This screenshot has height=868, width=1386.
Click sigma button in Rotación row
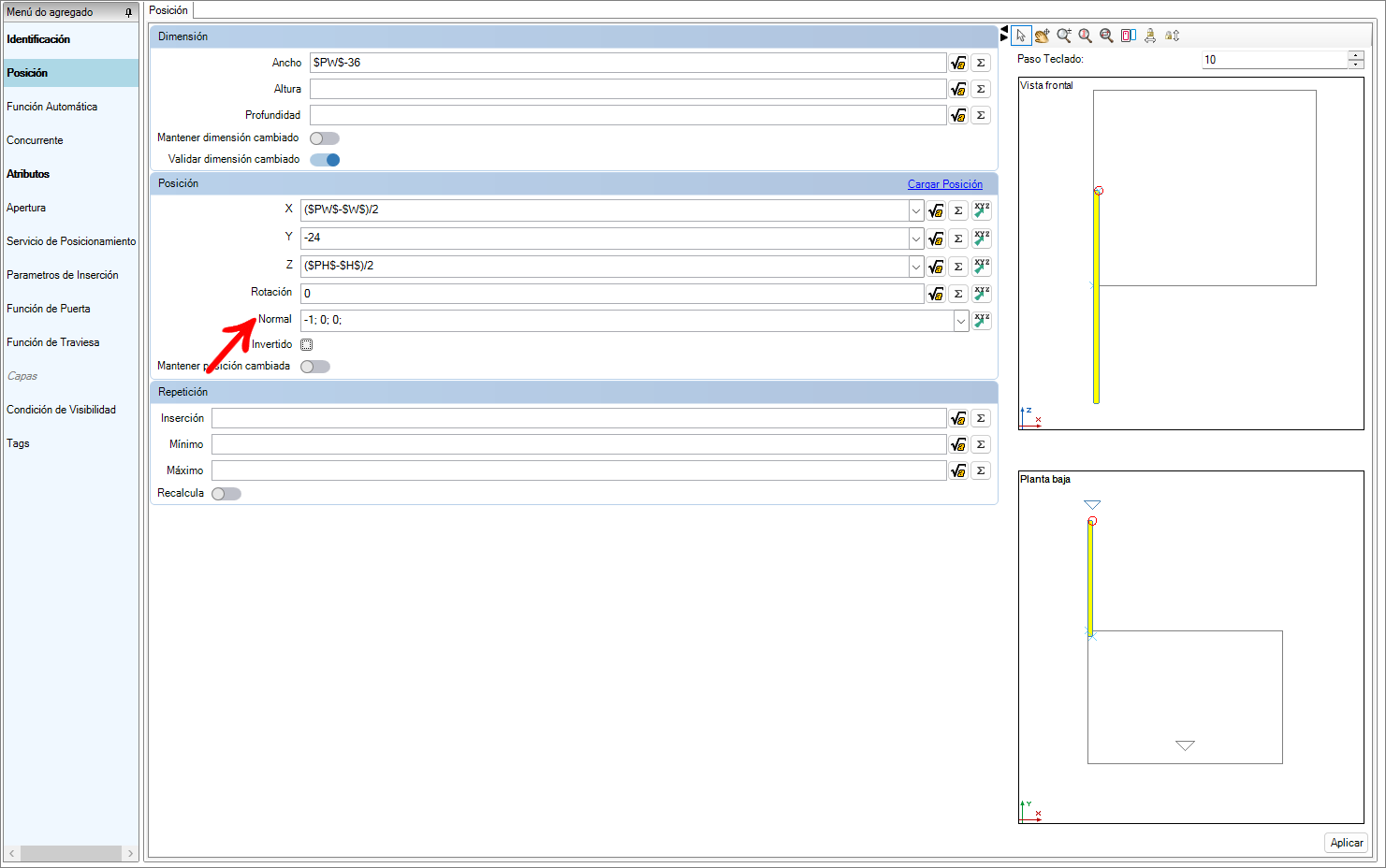point(958,294)
